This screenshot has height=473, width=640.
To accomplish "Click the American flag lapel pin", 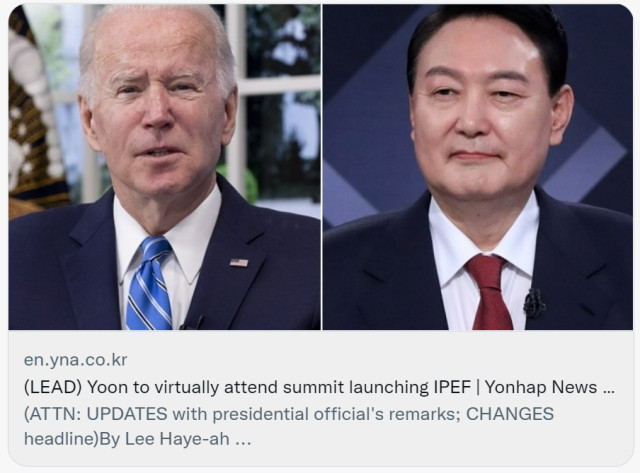I will (239, 262).
